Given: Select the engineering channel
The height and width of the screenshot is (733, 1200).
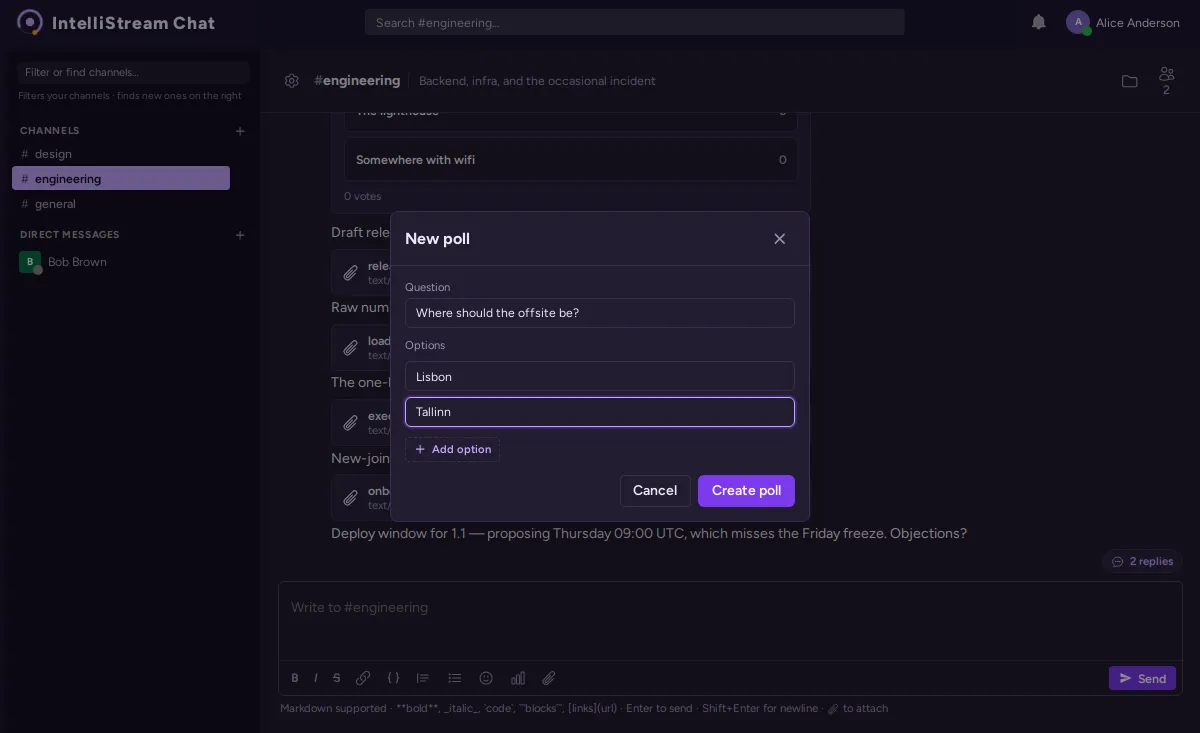Looking at the screenshot, I should (121, 178).
